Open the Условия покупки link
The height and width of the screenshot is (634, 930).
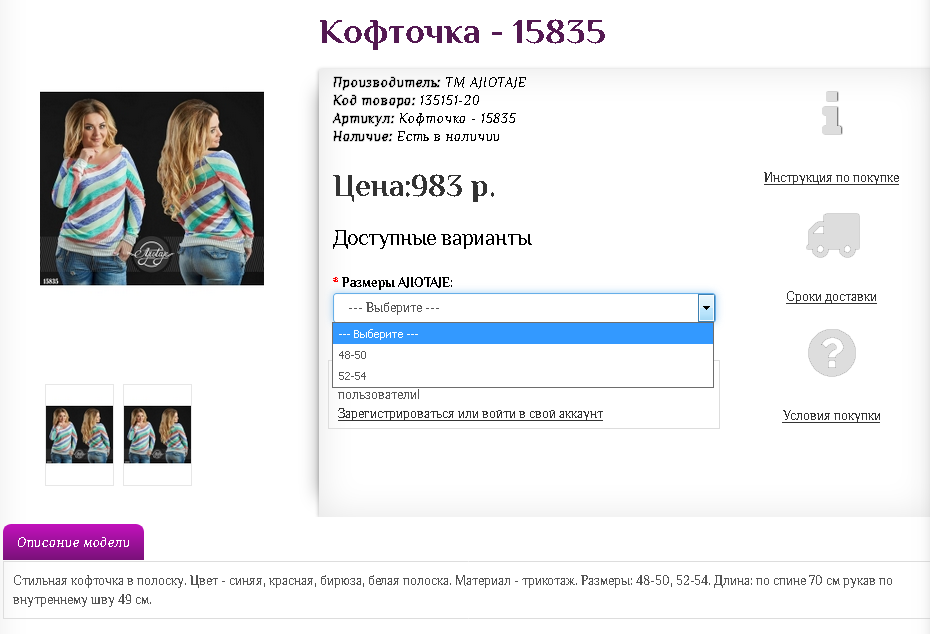tap(831, 416)
